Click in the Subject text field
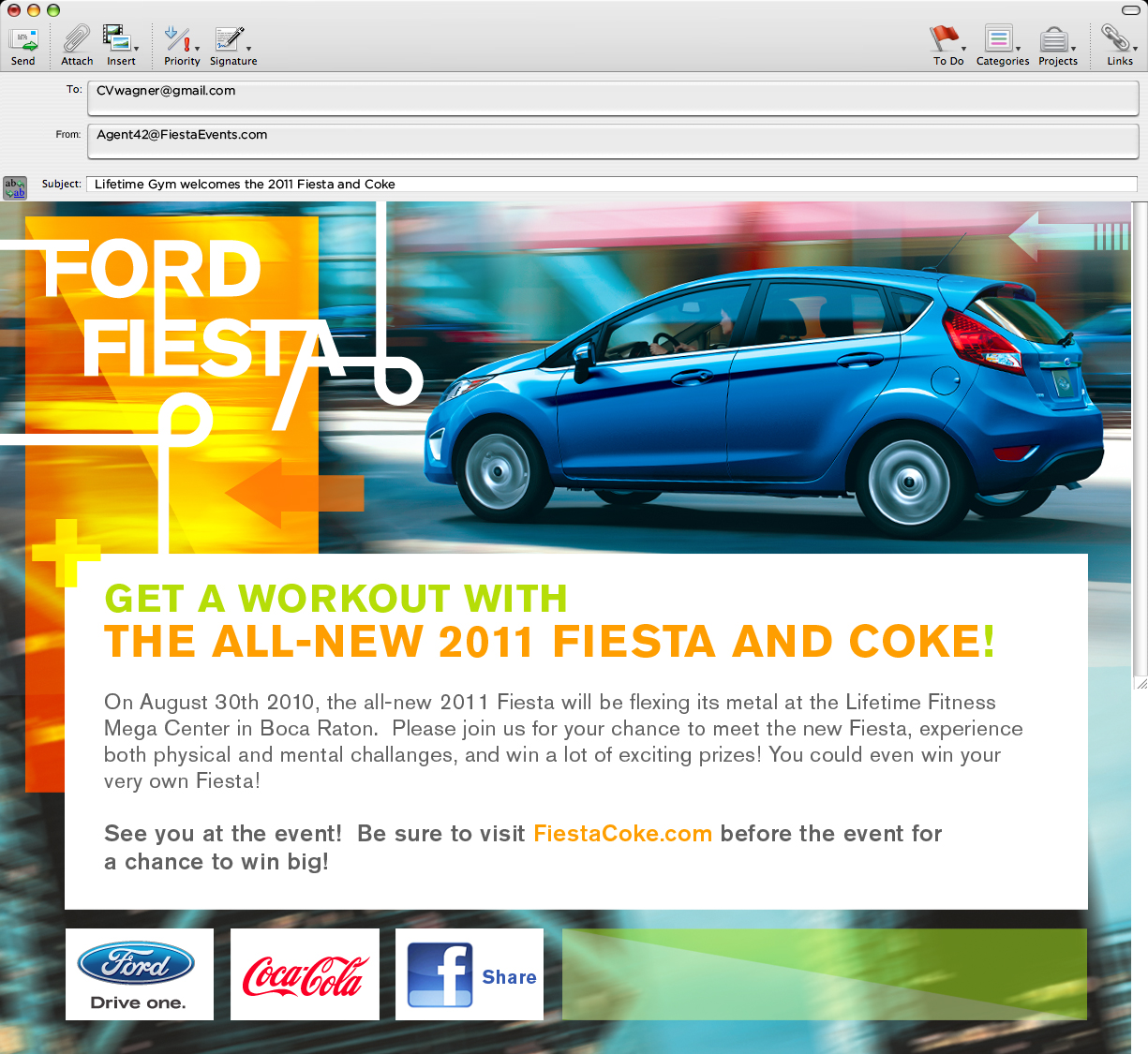Screen dimensions: 1148x1054 pyautogui.click(x=611, y=185)
